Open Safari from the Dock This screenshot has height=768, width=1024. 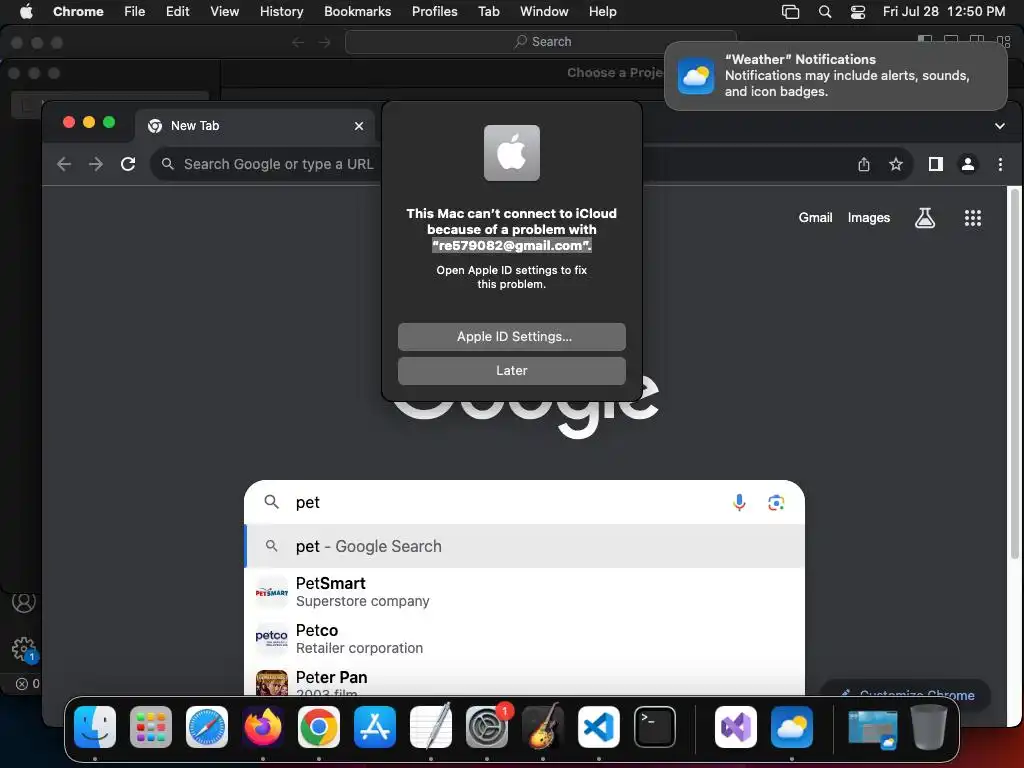tap(207, 727)
